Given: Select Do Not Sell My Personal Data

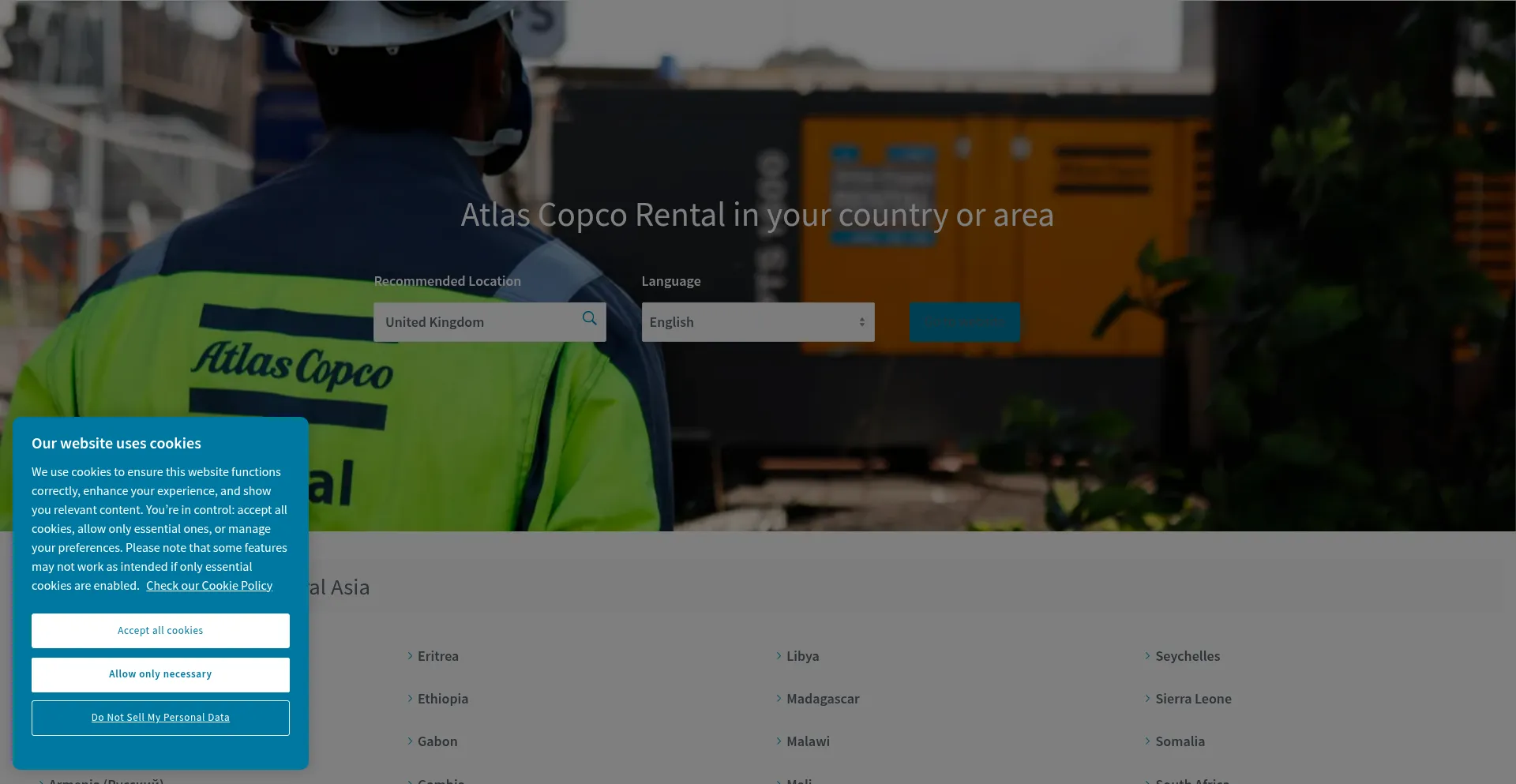Looking at the screenshot, I should (x=160, y=718).
